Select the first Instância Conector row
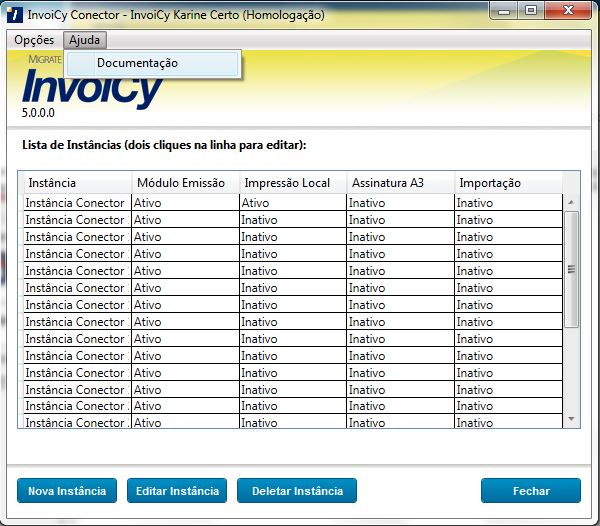Viewport: 600px width, 526px height. point(76,203)
